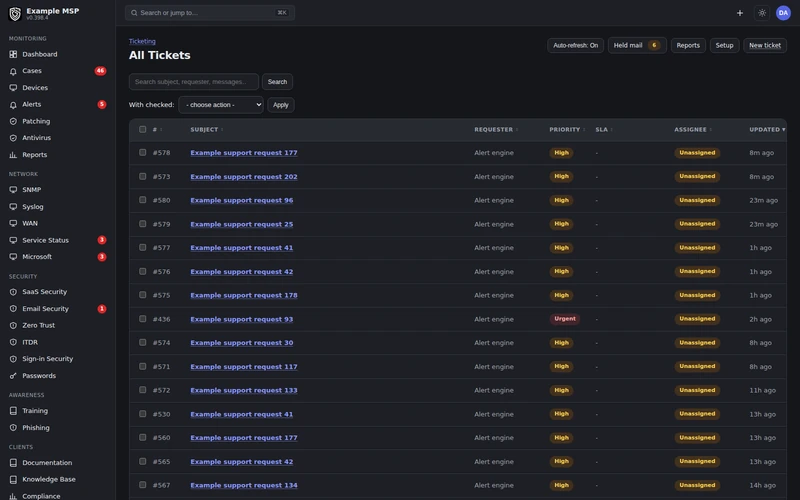Sort tickets by SLA column
Image resolution: width=800 pixels, height=500 pixels.
coord(604,130)
